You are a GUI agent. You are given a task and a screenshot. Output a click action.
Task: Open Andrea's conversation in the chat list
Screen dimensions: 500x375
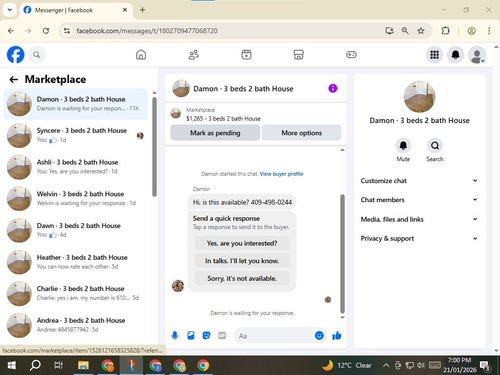76,325
